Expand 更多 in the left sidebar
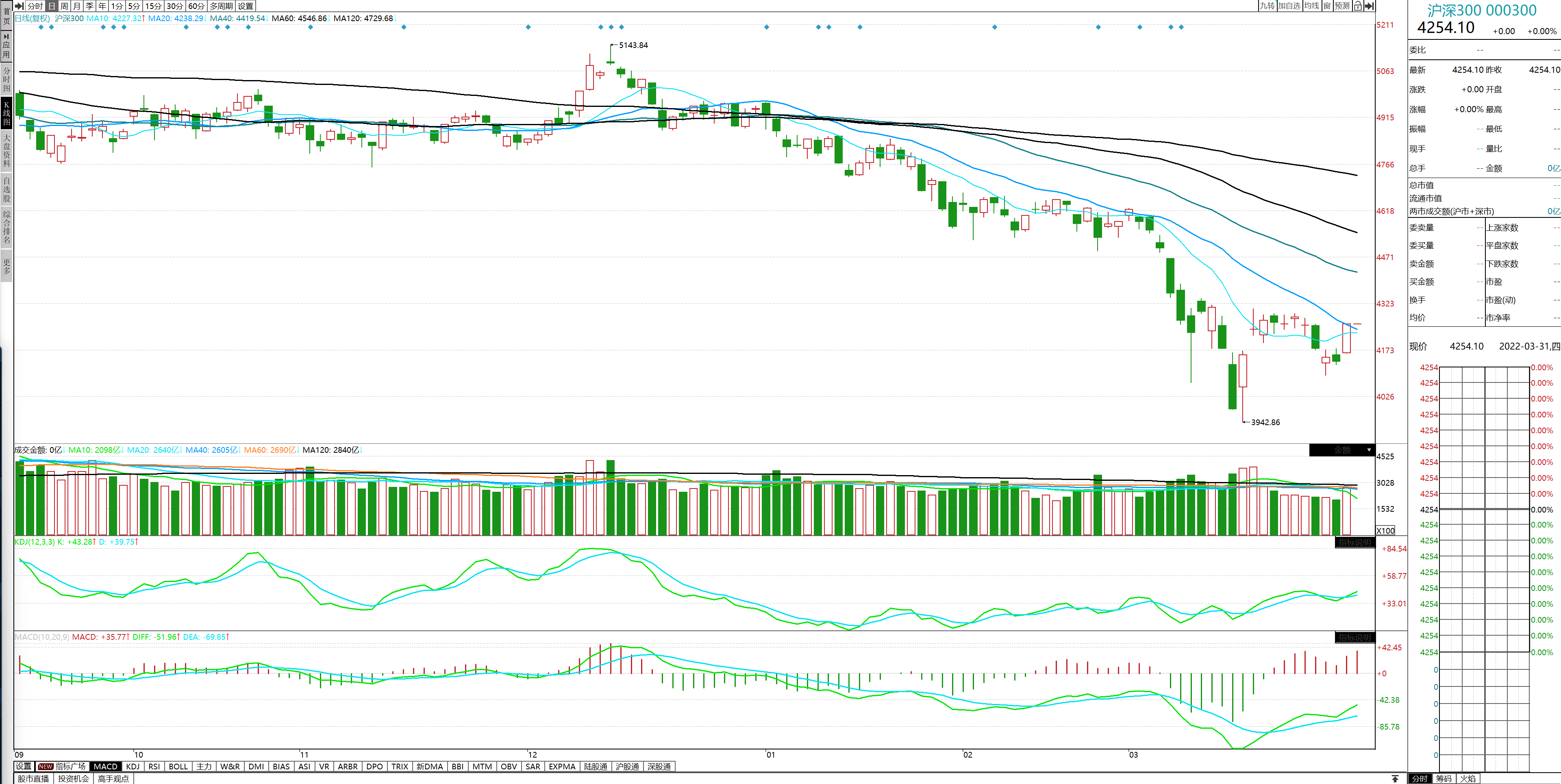Screen dimensions: 1561x784 click(6, 266)
